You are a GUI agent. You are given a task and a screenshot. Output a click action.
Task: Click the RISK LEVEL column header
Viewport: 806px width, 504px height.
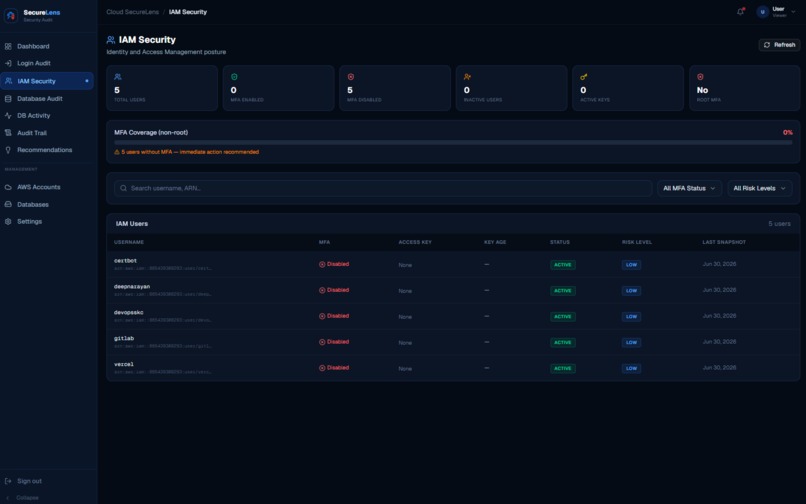point(637,242)
